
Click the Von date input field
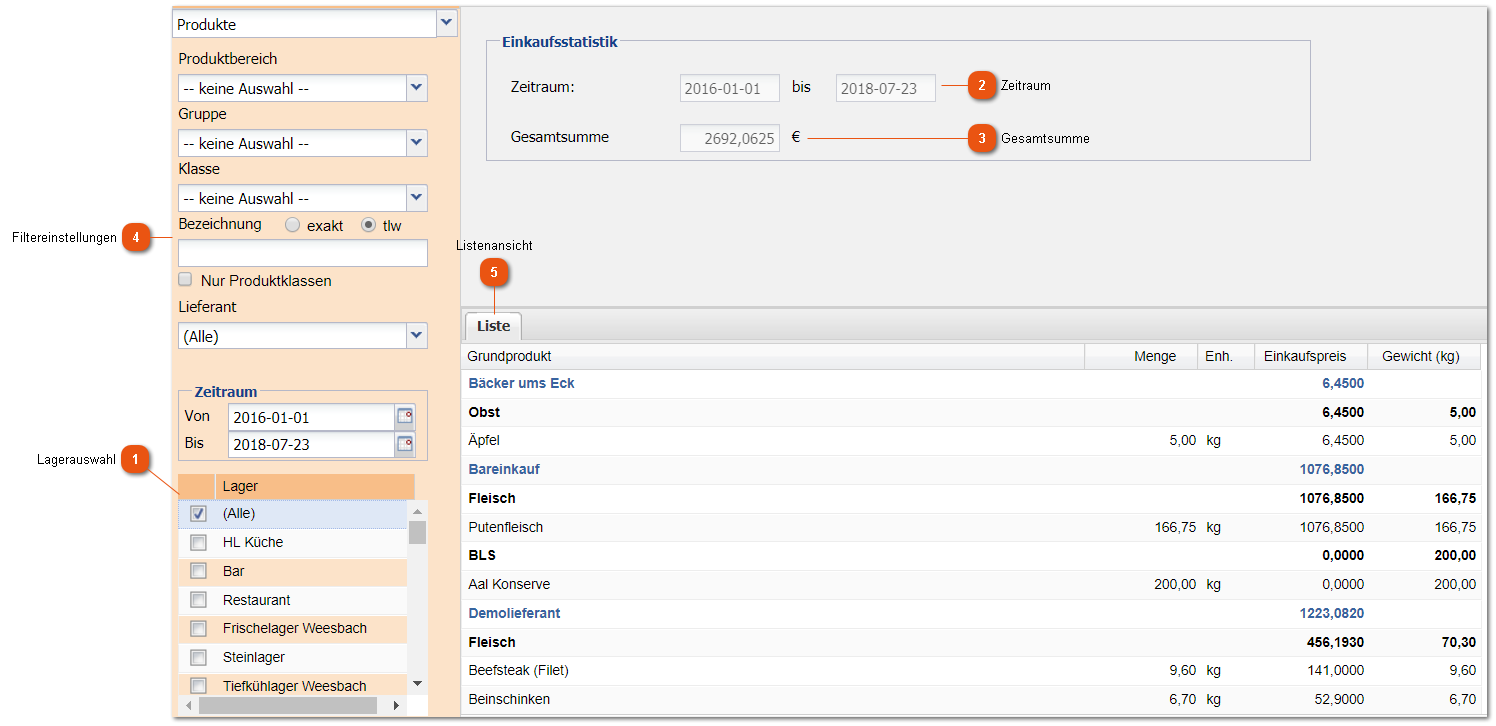coord(311,417)
